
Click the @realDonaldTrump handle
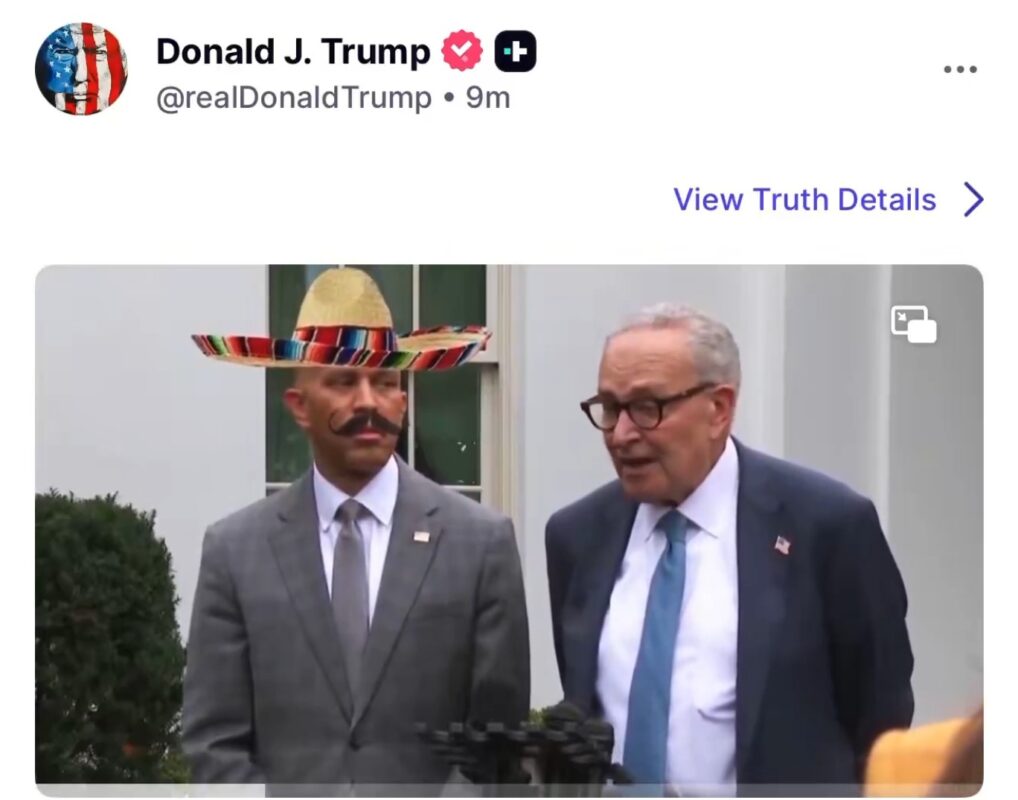point(294,98)
